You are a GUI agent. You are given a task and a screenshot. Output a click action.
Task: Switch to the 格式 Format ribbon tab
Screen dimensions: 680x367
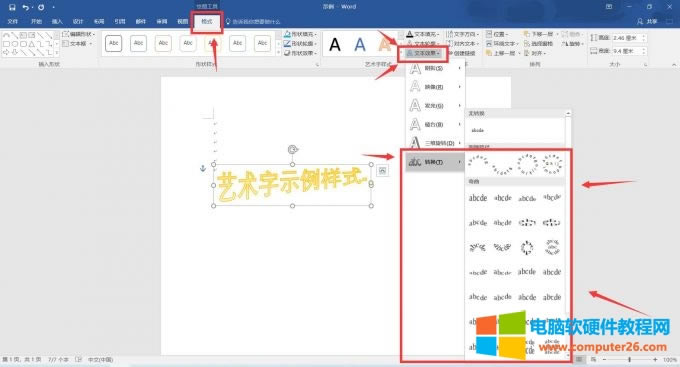(x=207, y=21)
